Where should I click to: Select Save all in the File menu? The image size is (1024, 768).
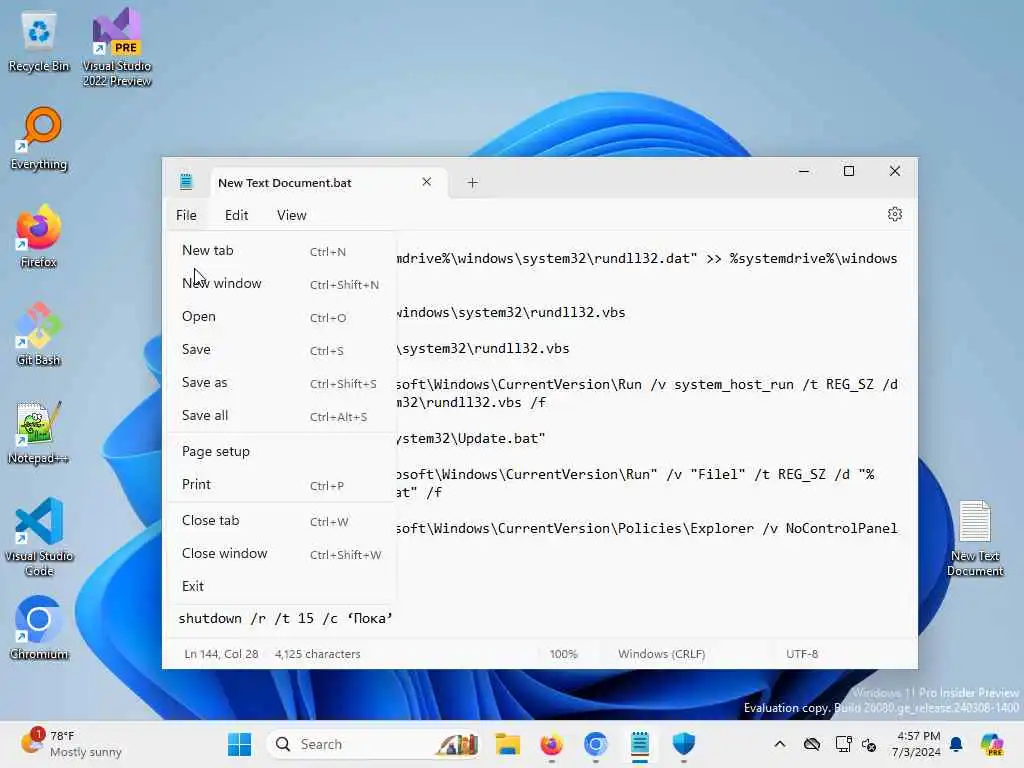point(281,415)
